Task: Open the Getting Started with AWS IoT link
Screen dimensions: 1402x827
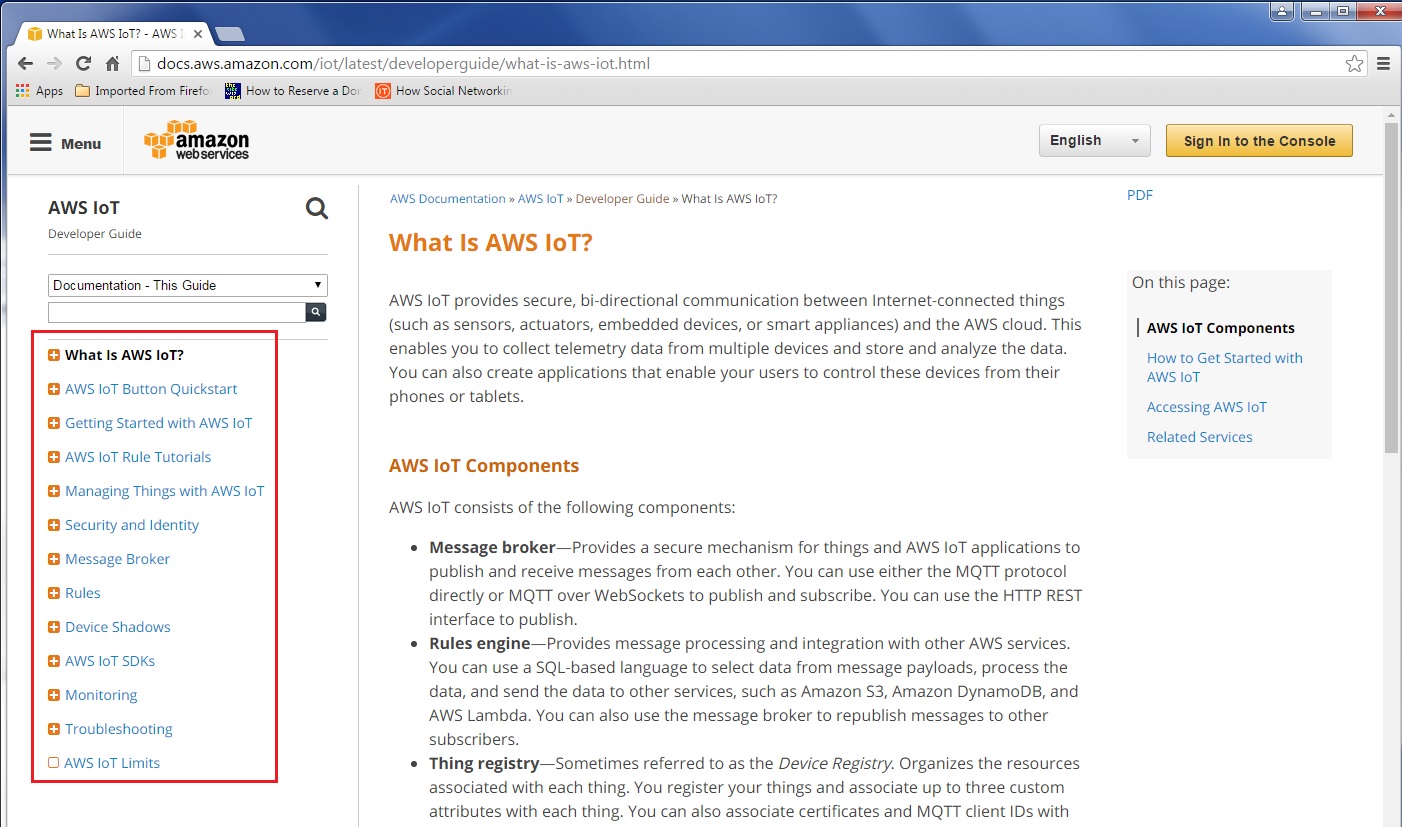Action: coord(159,423)
